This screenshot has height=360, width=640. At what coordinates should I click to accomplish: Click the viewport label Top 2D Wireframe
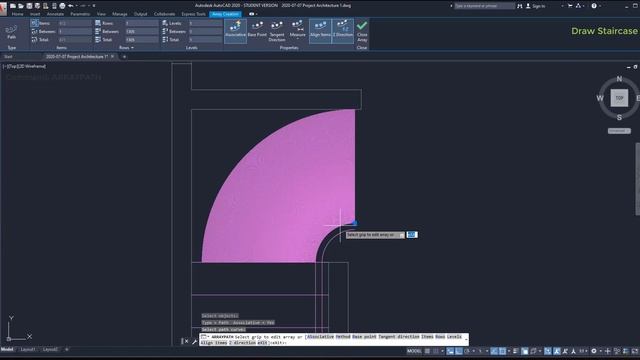pyautogui.click(x=24, y=66)
